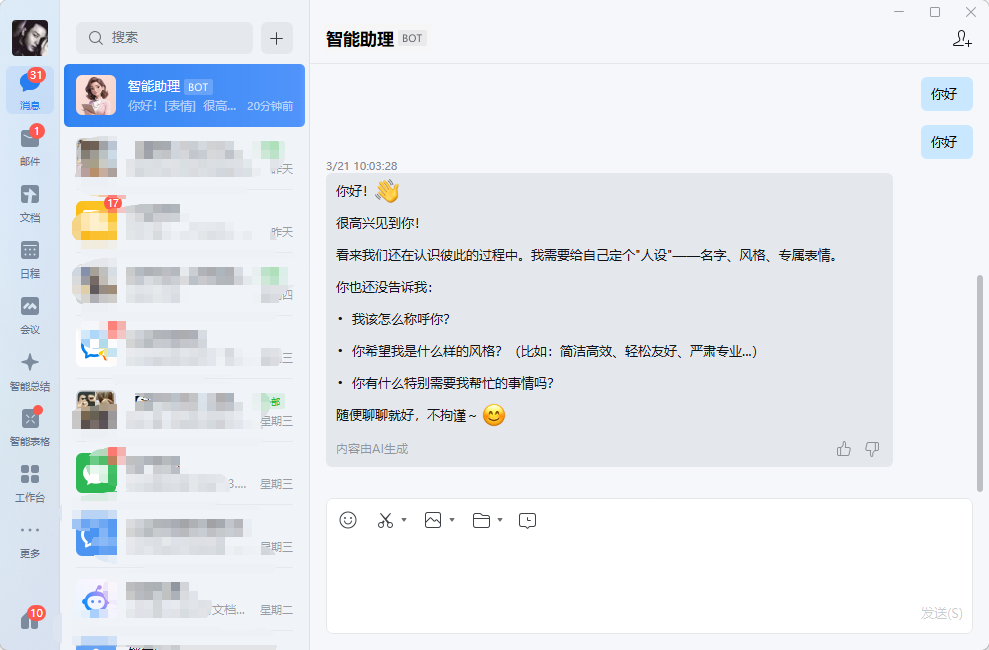Click the BOT tag in chat header
This screenshot has width=989, height=650.
point(412,38)
